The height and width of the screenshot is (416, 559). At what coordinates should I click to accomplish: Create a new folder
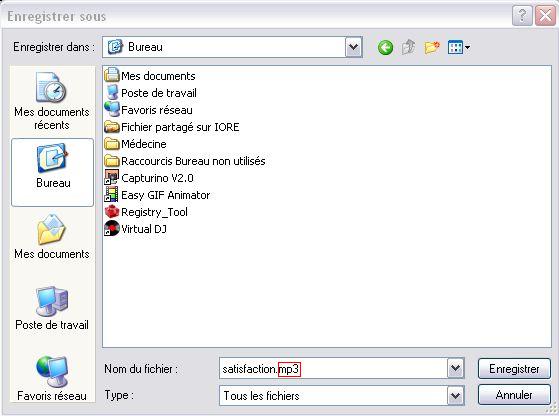pyautogui.click(x=432, y=47)
